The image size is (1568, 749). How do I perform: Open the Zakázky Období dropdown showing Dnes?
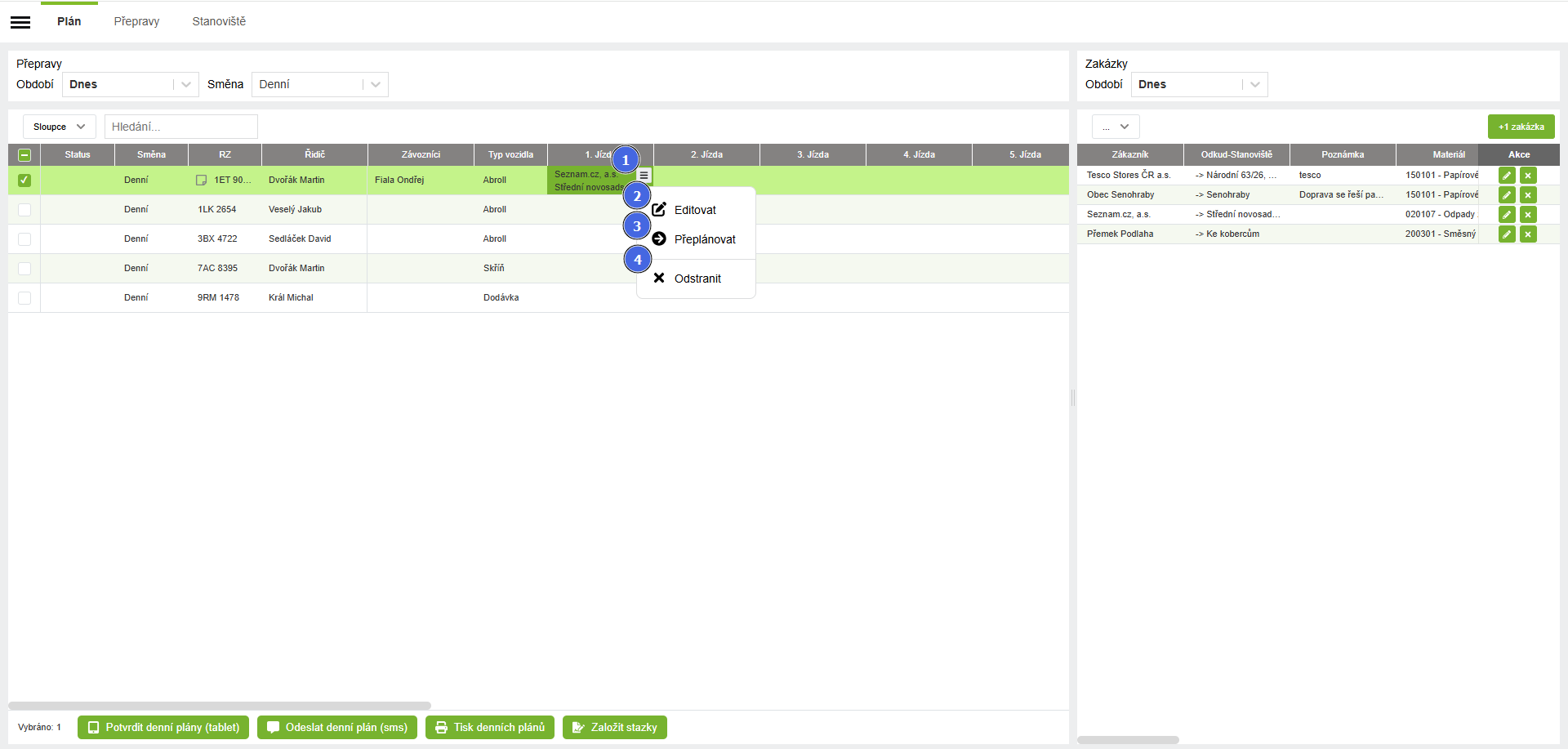pos(1200,84)
